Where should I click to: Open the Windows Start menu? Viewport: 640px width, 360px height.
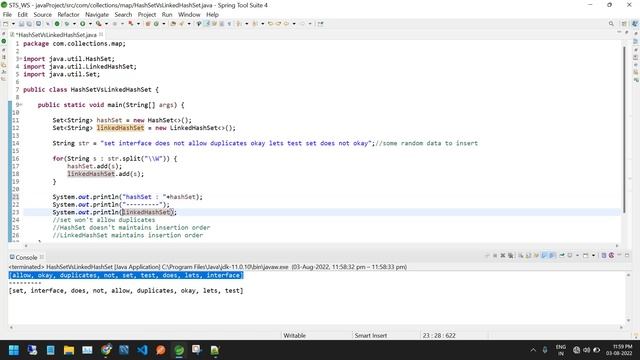(x=14, y=350)
